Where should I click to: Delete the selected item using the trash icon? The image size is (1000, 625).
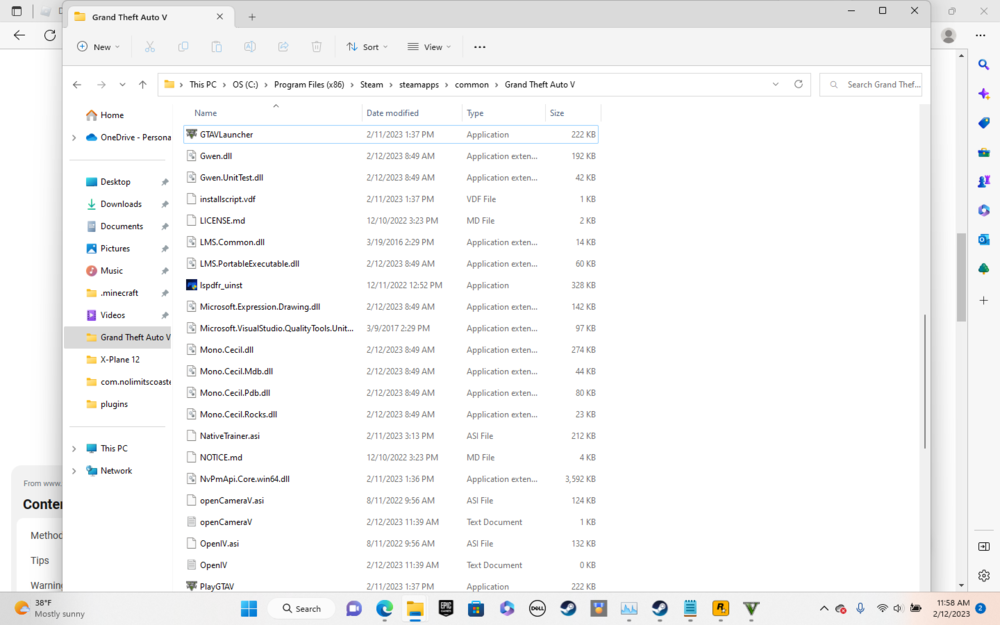316,46
